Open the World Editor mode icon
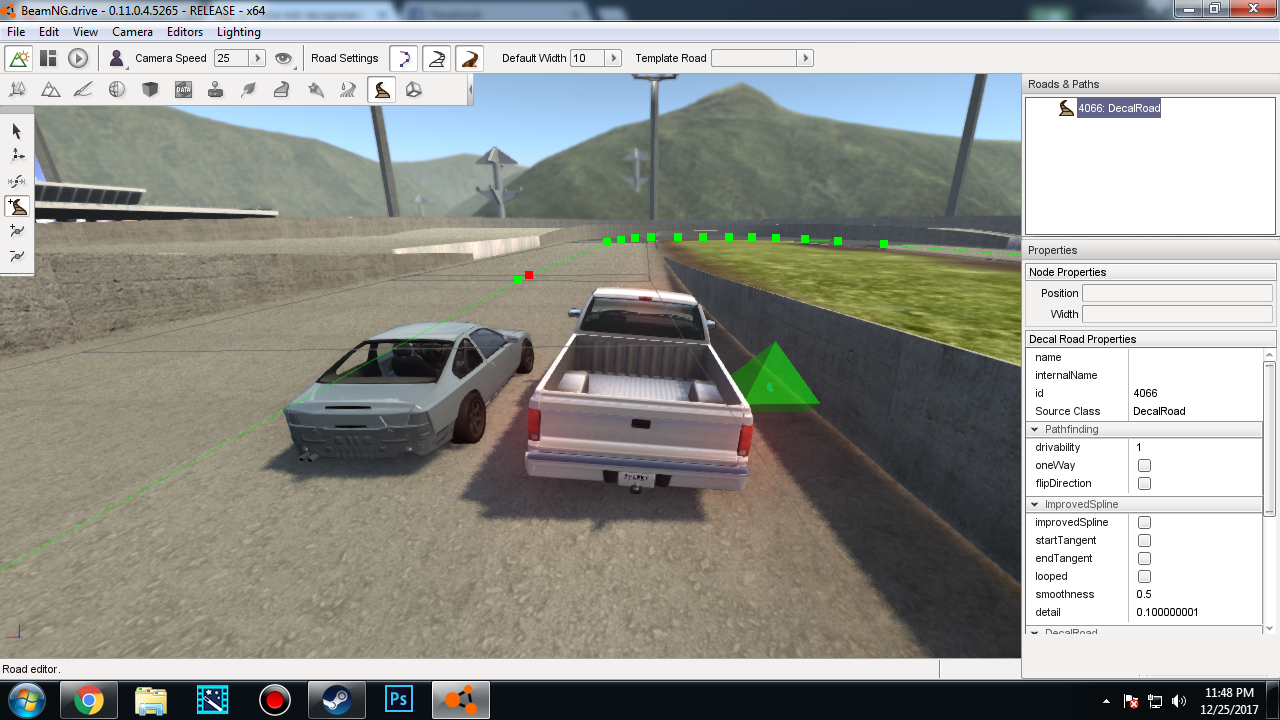This screenshot has height=720, width=1280. pyautogui.click(x=18, y=58)
